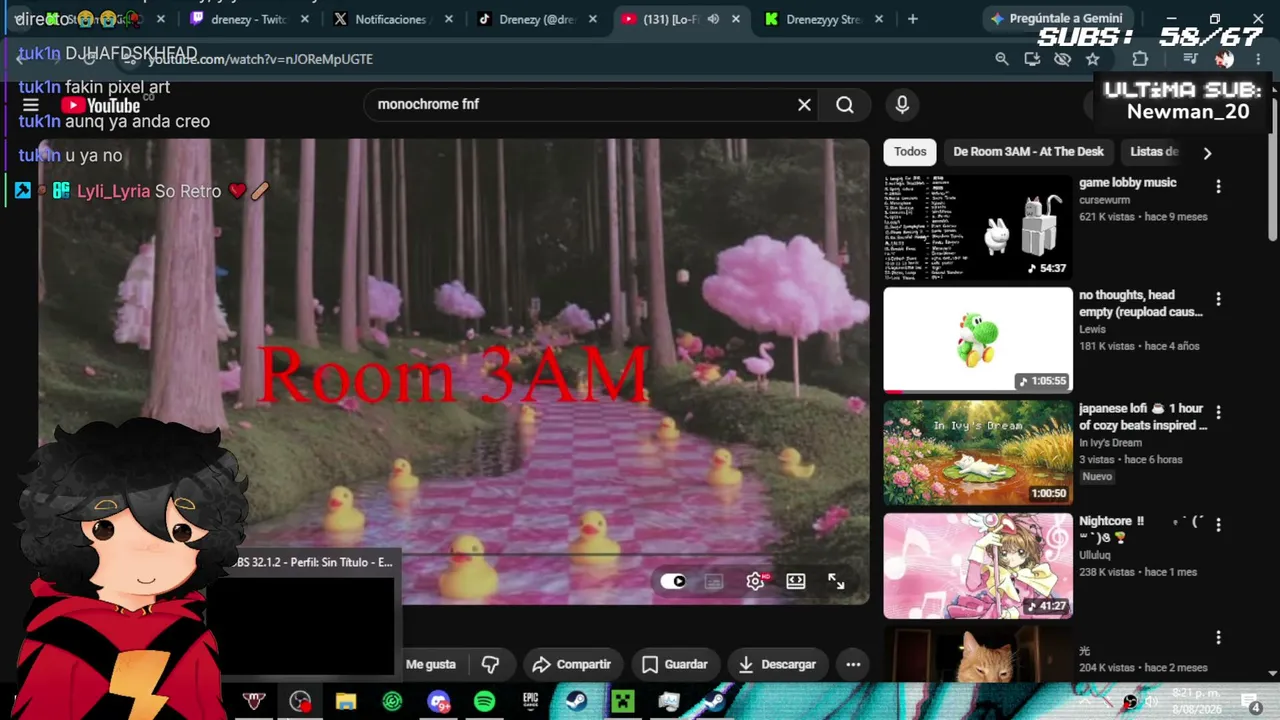Viewport: 1280px width, 720px height.
Task: Click the install app icon in address bar
Action: pos(1032,59)
